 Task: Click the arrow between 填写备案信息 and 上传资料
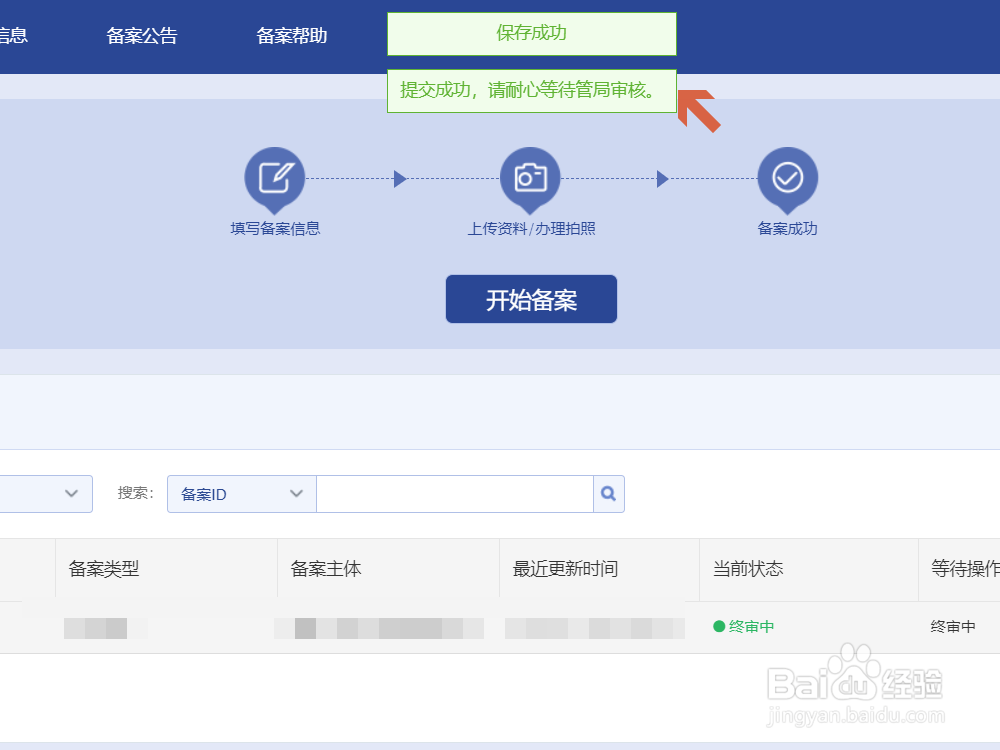[x=400, y=178]
